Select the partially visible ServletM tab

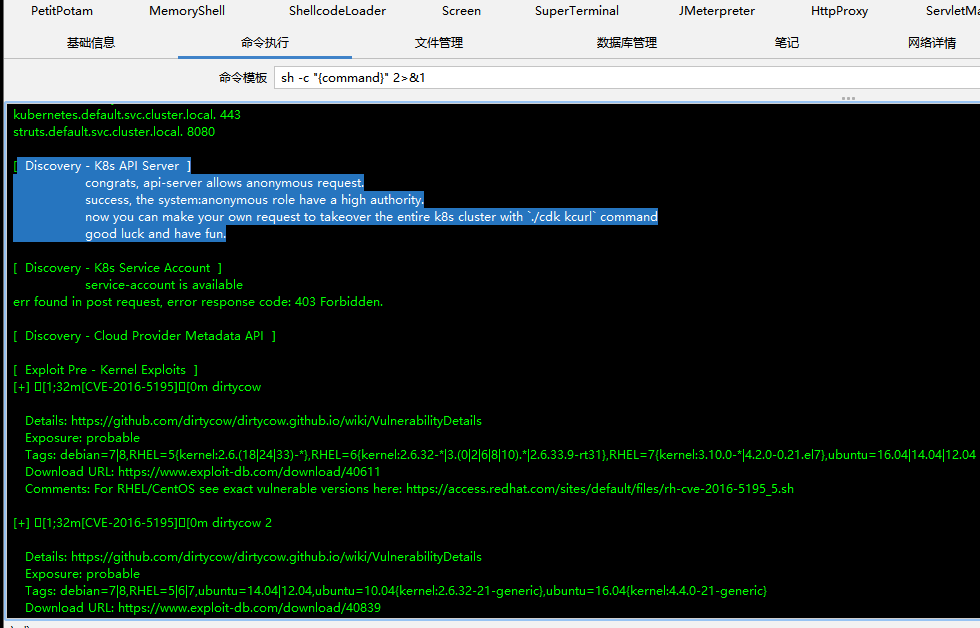point(952,11)
